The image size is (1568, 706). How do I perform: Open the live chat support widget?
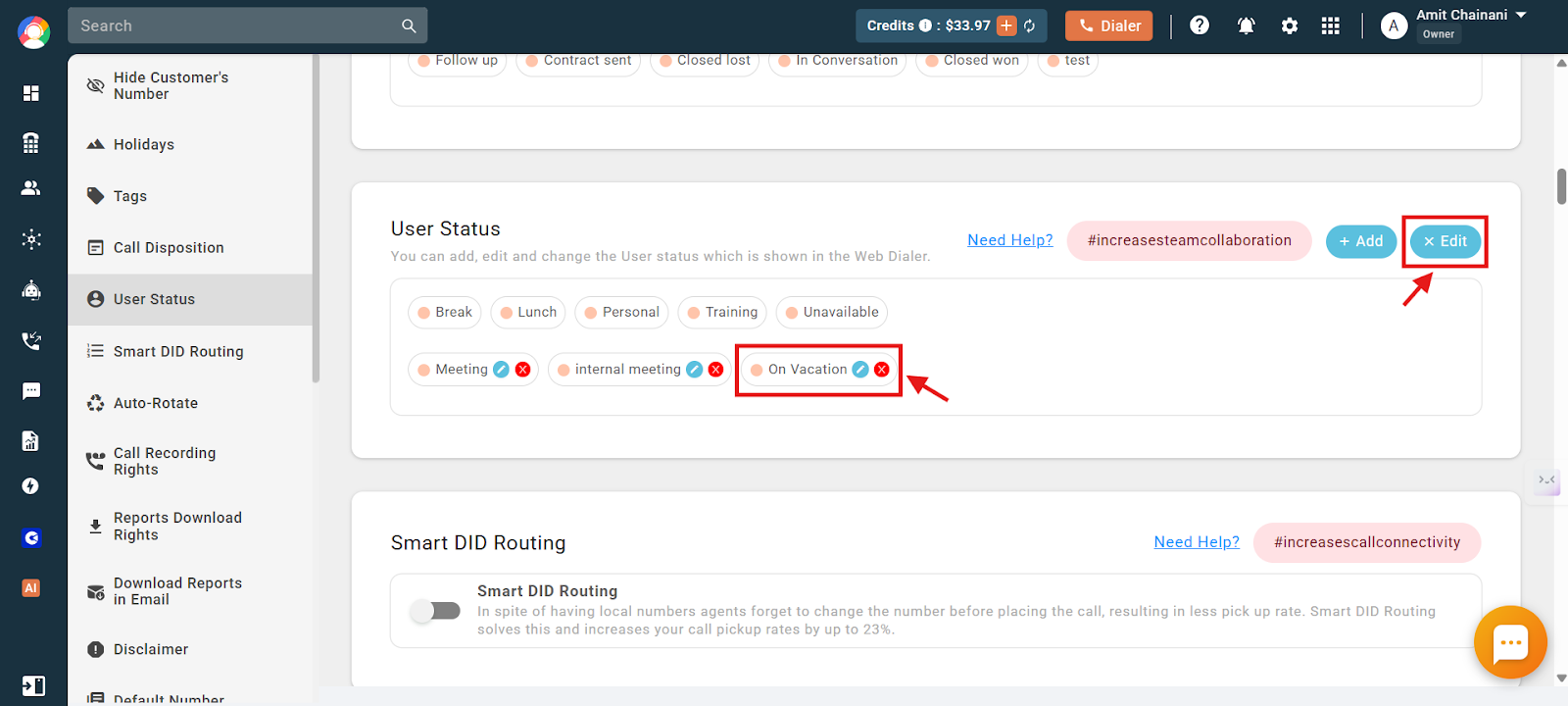1510,643
